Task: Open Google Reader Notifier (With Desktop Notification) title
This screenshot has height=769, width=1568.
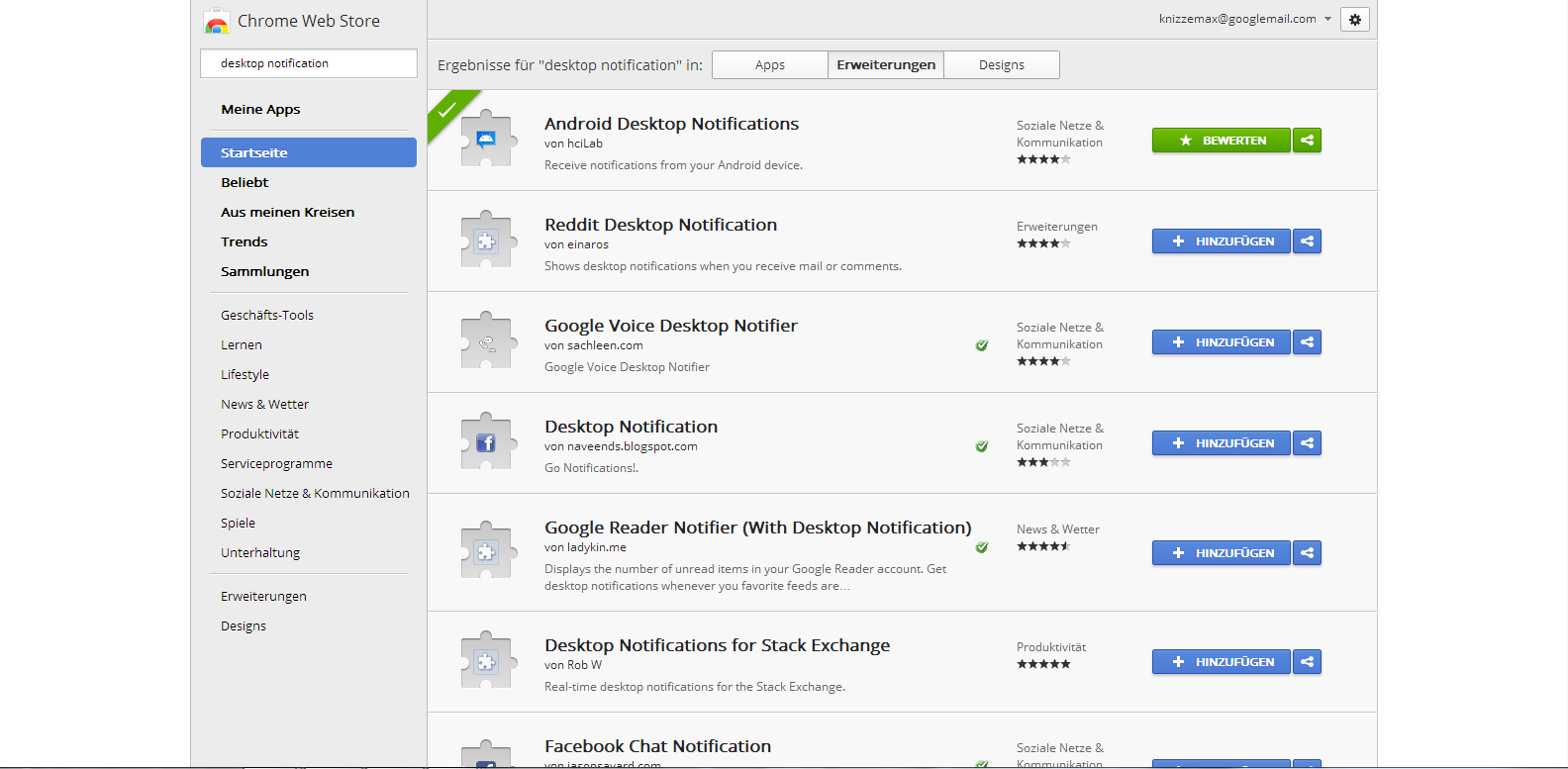Action: [757, 528]
